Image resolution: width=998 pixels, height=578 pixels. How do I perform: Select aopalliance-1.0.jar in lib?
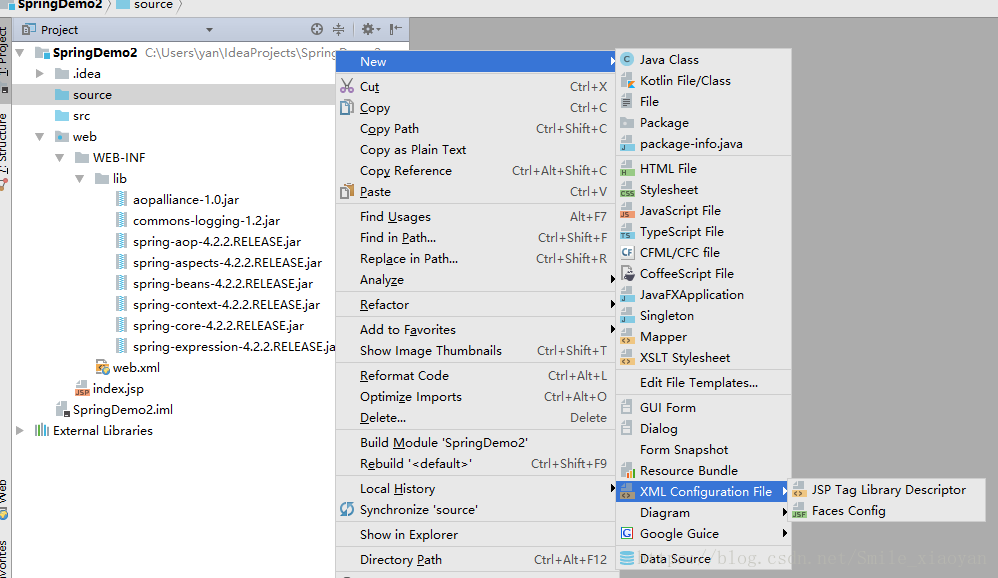[186, 199]
